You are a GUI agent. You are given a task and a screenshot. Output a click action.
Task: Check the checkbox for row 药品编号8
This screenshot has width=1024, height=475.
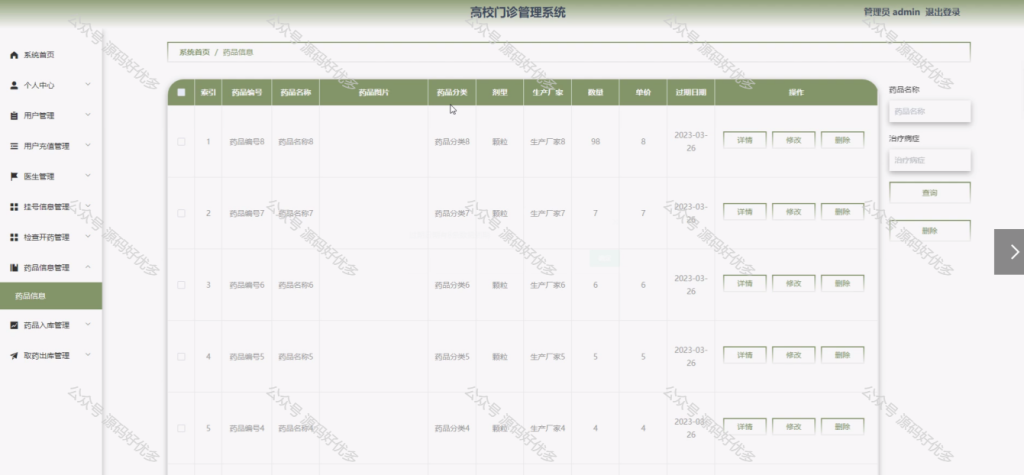pyautogui.click(x=182, y=141)
